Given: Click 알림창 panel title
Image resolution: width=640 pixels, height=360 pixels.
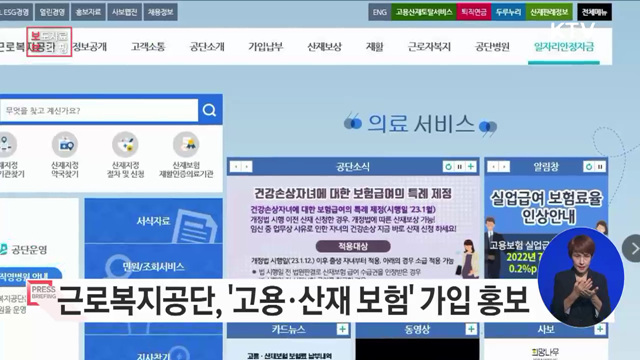Looking at the screenshot, I should 546,167.
